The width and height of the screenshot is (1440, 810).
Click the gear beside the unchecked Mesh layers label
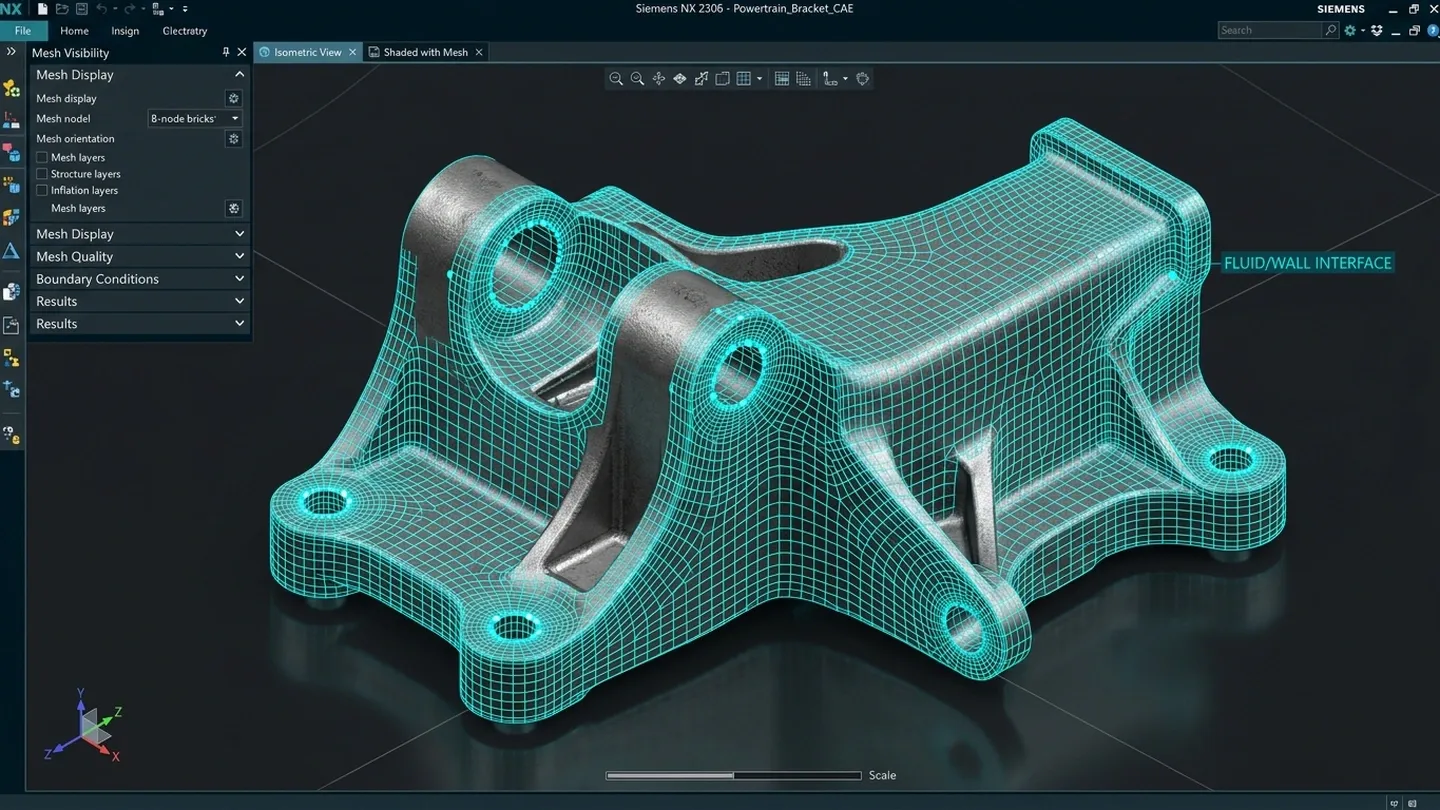pyautogui.click(x=233, y=208)
